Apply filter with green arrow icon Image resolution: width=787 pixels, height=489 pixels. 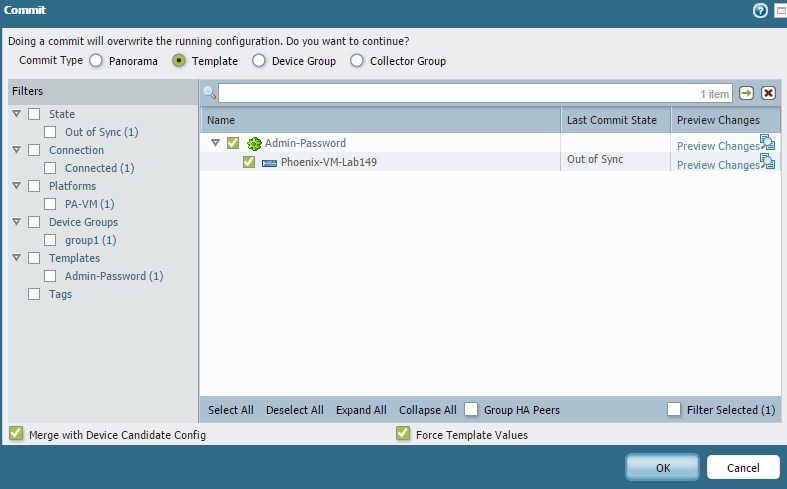(746, 93)
